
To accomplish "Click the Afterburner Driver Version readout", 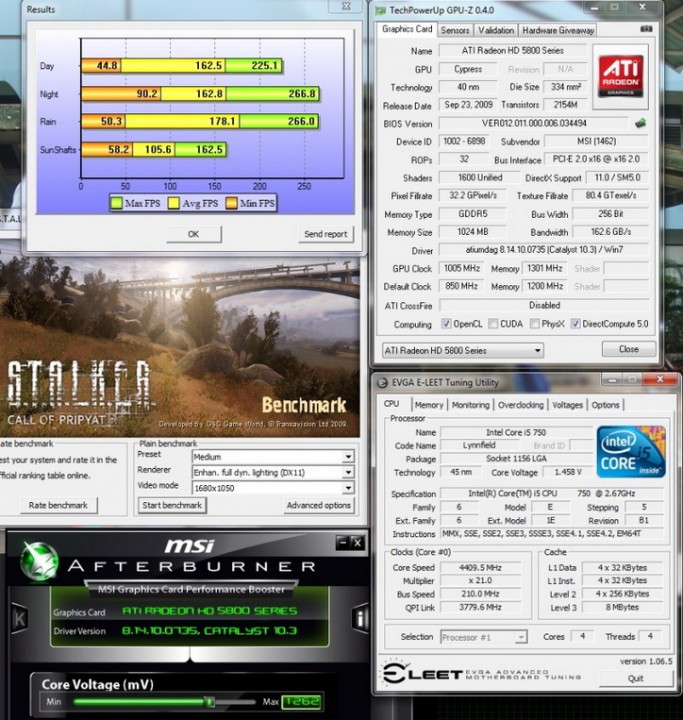I will (x=209, y=630).
